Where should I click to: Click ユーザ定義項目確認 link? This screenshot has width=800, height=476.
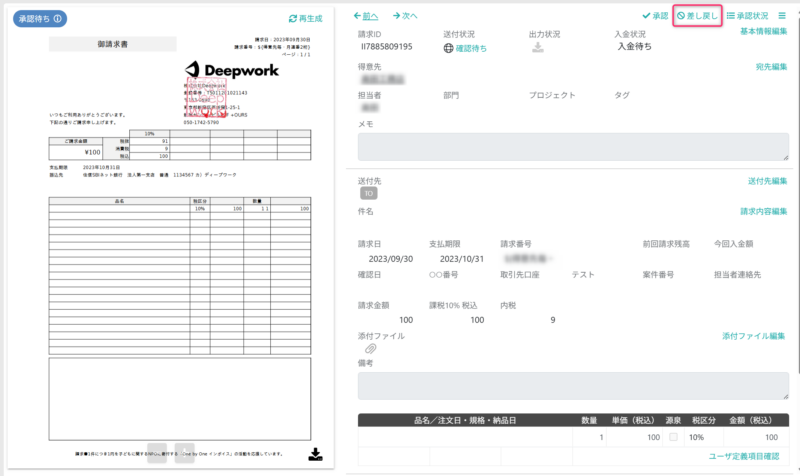click(x=744, y=456)
